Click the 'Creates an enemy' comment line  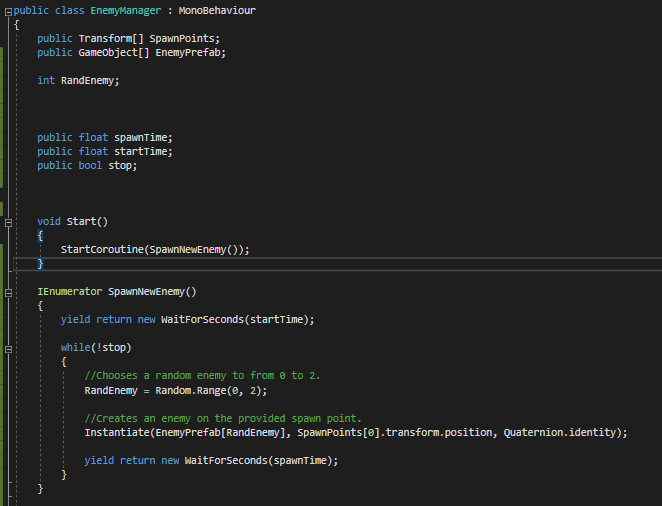222,417
